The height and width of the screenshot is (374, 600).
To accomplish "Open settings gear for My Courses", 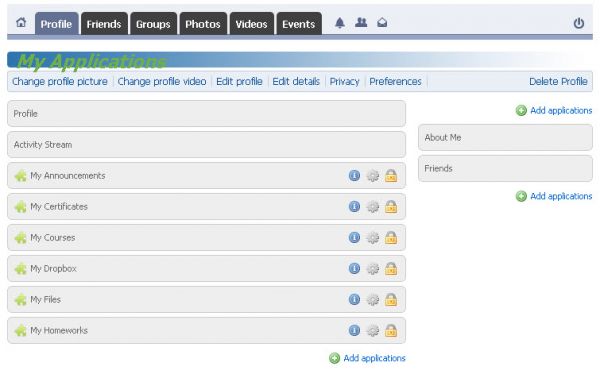I will coord(373,238).
